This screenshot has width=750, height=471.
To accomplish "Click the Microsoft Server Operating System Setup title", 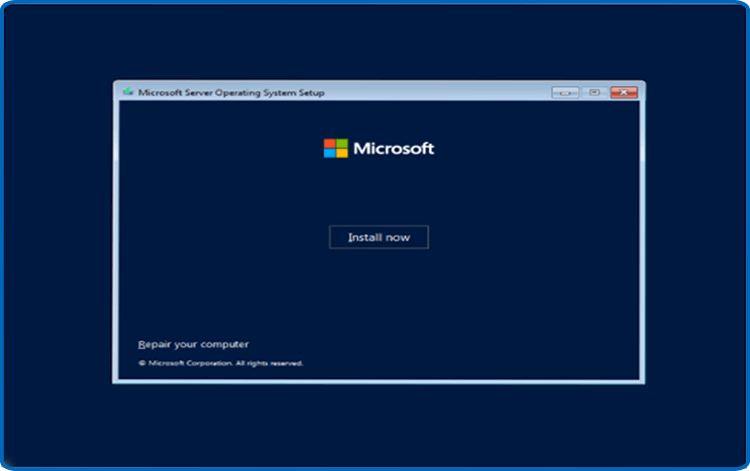I will [231, 93].
